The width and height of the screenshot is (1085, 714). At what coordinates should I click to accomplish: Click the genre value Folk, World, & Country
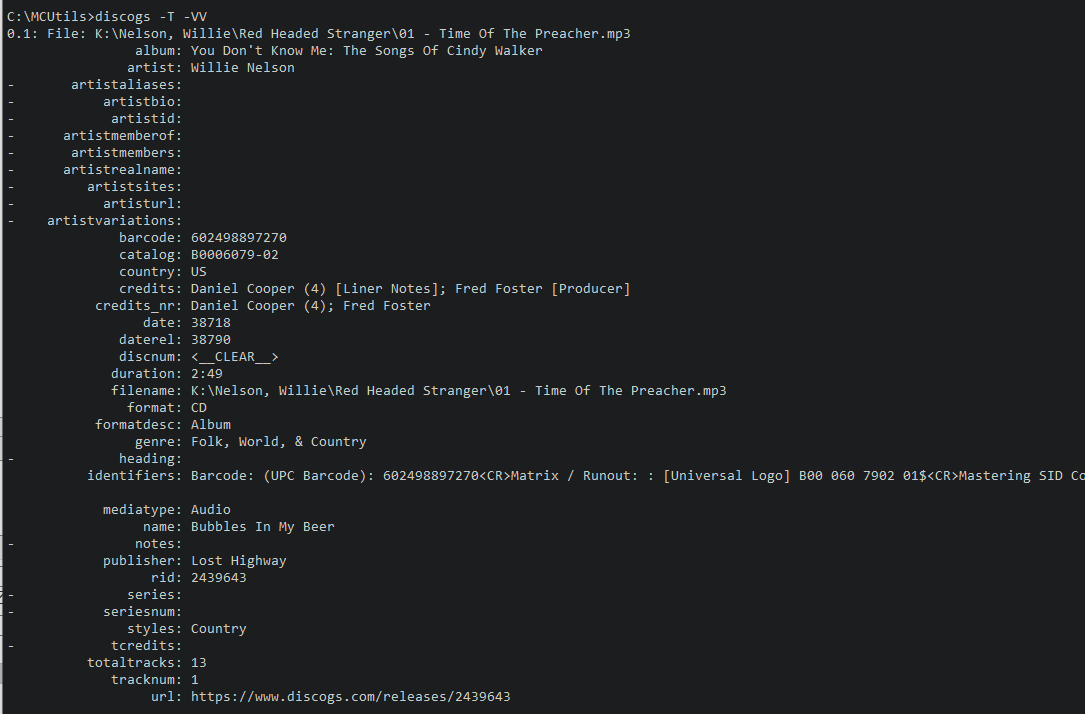(x=279, y=441)
